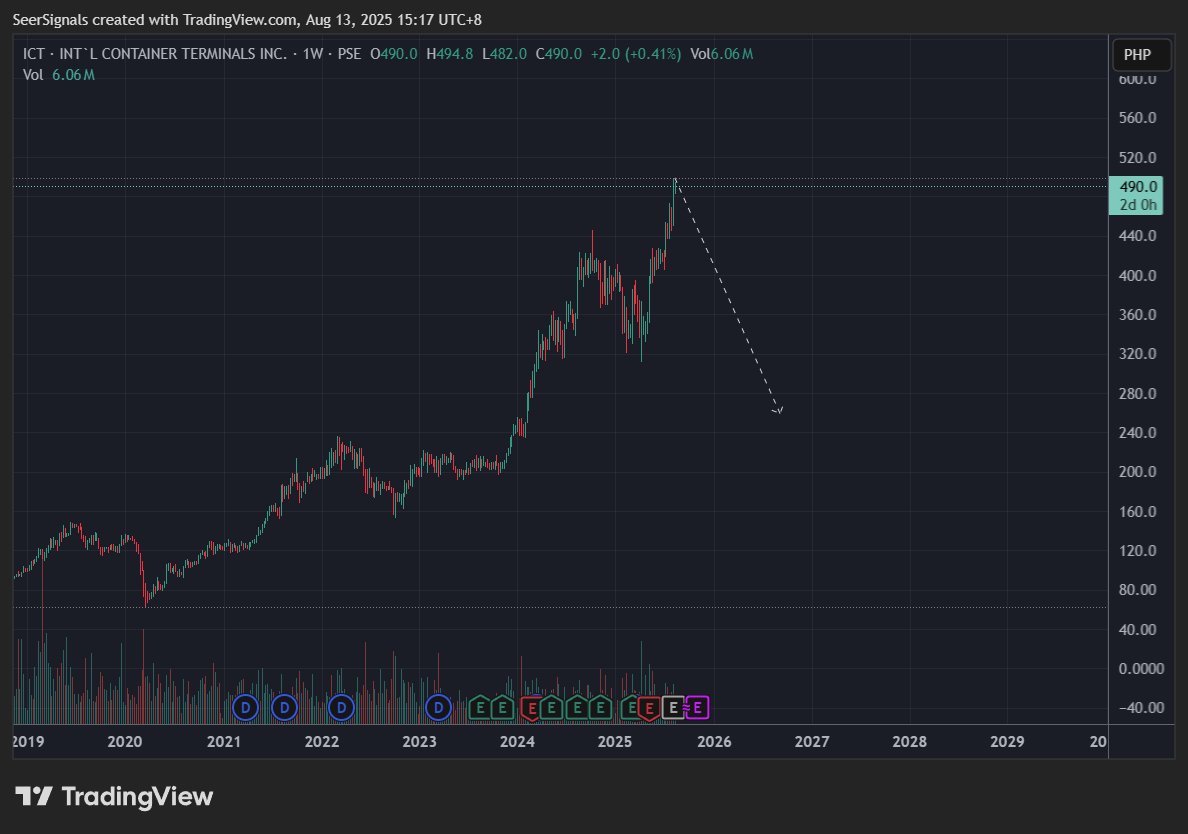The height and width of the screenshot is (834, 1188).
Task: Click the 2022 time axis label
Action: (x=321, y=742)
